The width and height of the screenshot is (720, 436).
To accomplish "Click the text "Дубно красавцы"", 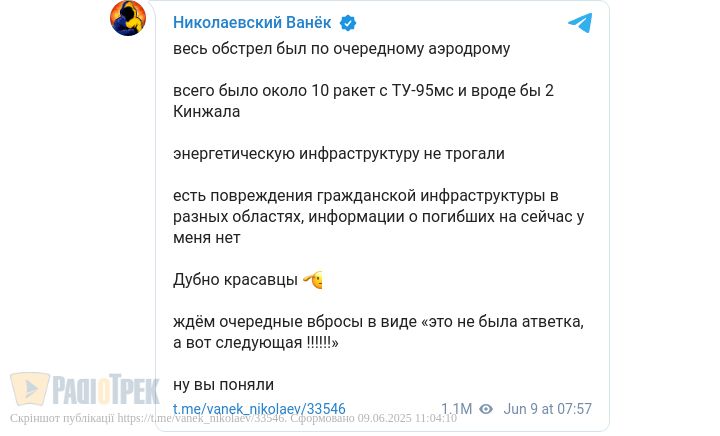I will click(x=234, y=280).
